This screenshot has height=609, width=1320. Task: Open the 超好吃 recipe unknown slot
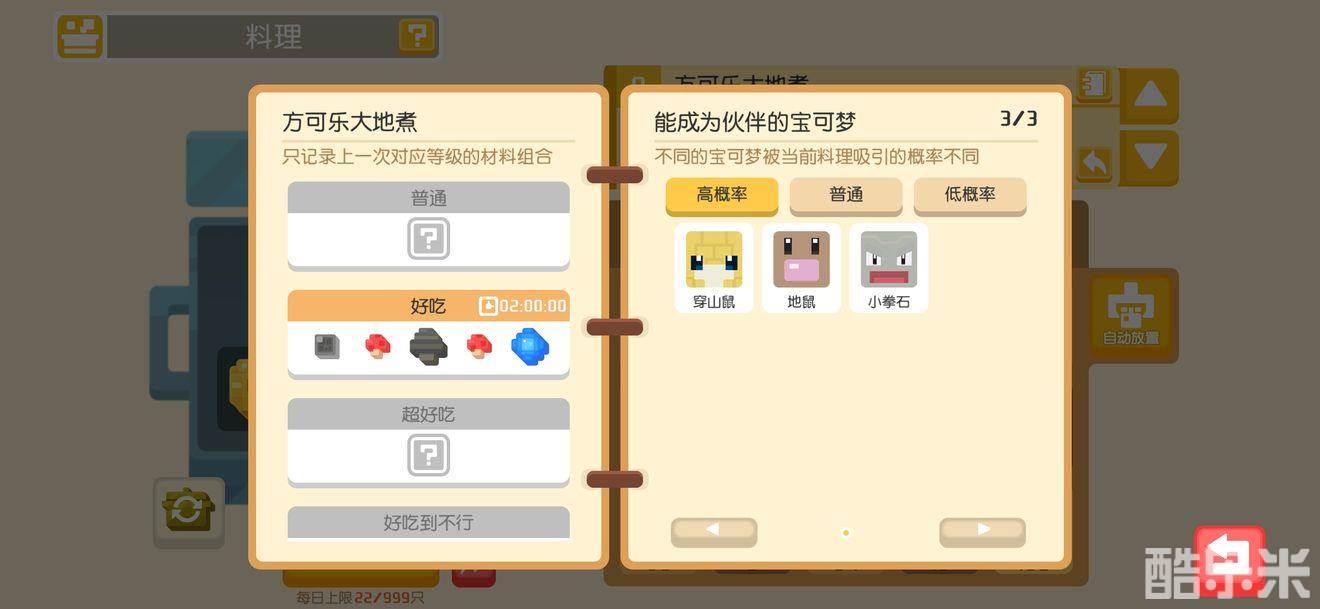coord(428,456)
